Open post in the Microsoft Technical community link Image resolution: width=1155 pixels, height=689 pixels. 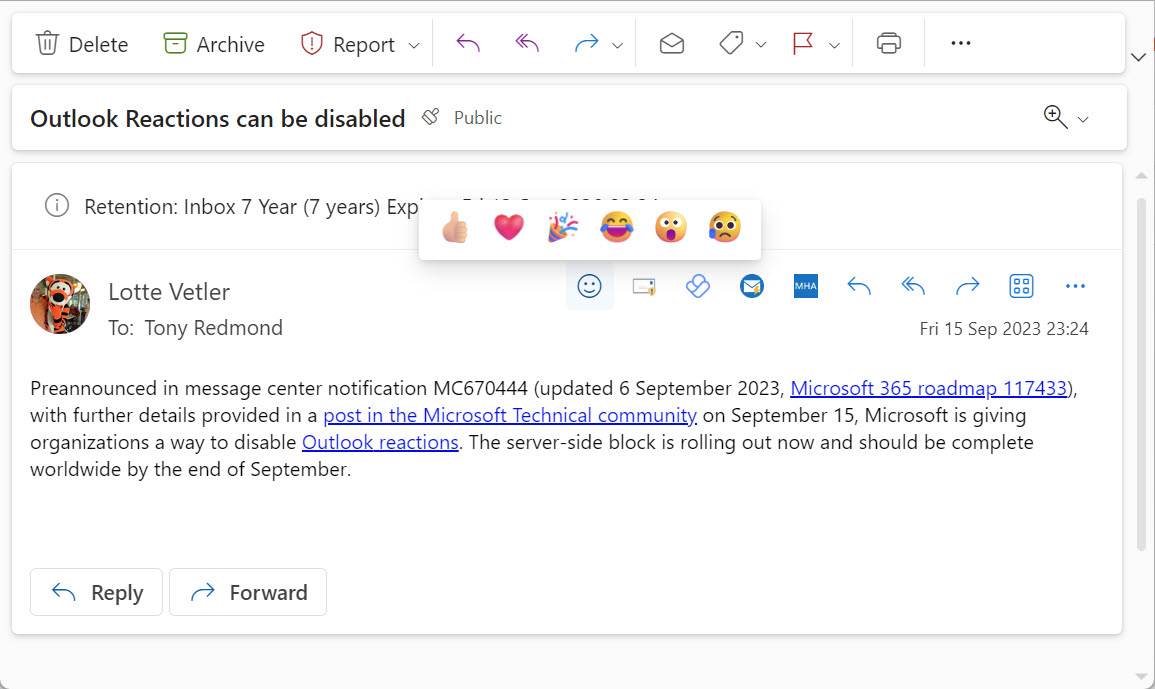point(510,415)
